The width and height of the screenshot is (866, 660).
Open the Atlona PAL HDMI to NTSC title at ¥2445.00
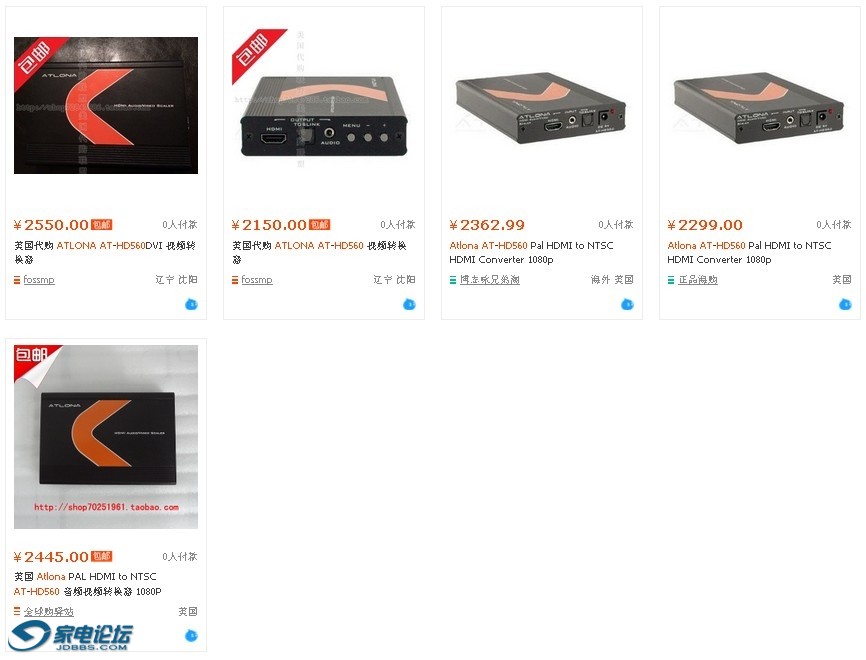[88, 584]
